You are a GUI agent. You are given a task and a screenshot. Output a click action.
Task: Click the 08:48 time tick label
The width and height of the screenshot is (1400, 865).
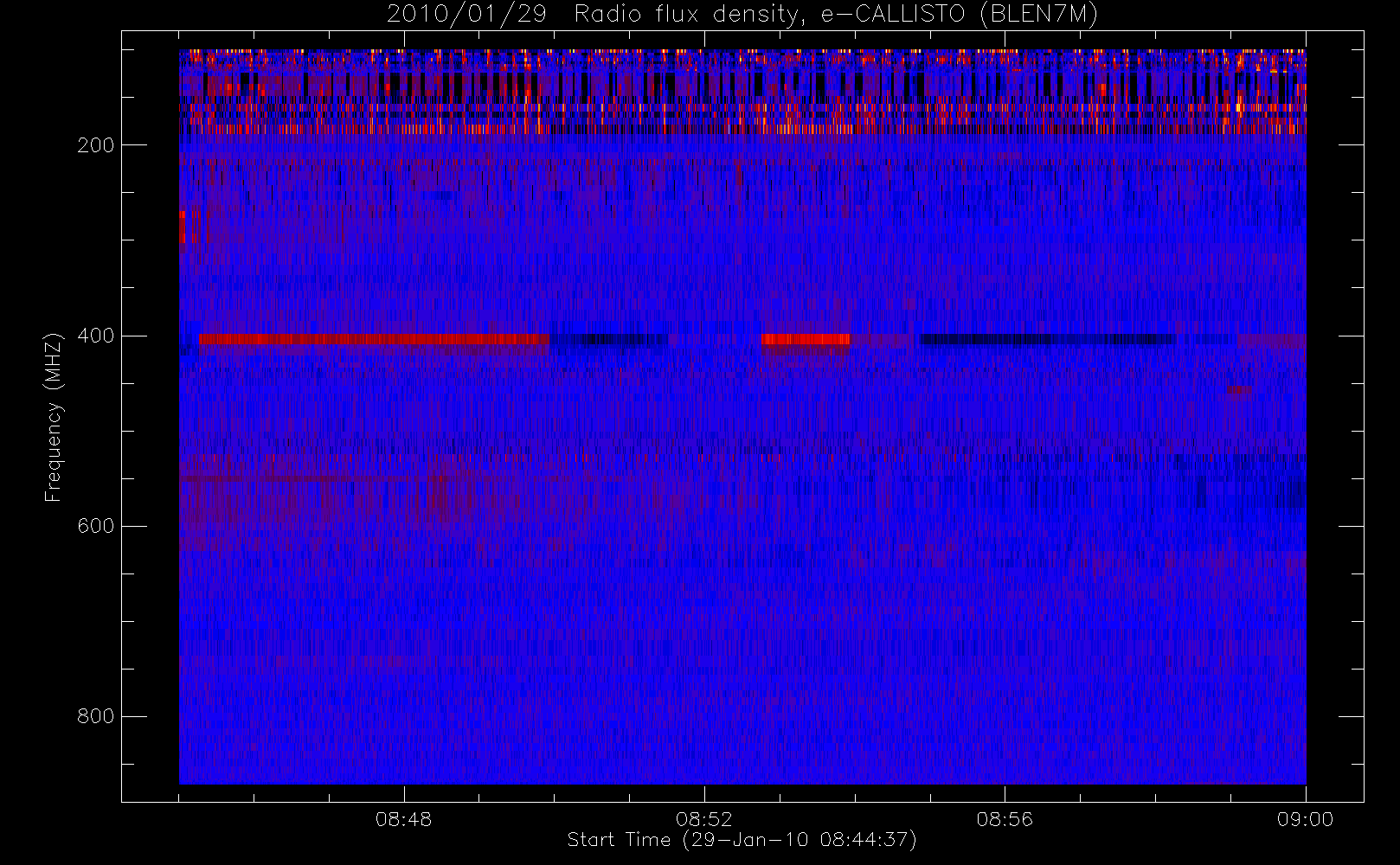pos(403,819)
